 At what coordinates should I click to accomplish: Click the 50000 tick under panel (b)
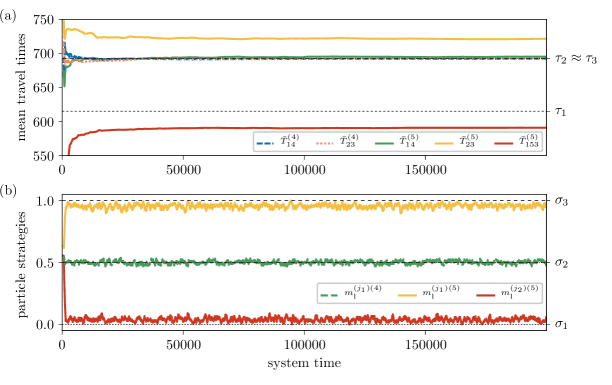pyautogui.click(x=183, y=345)
